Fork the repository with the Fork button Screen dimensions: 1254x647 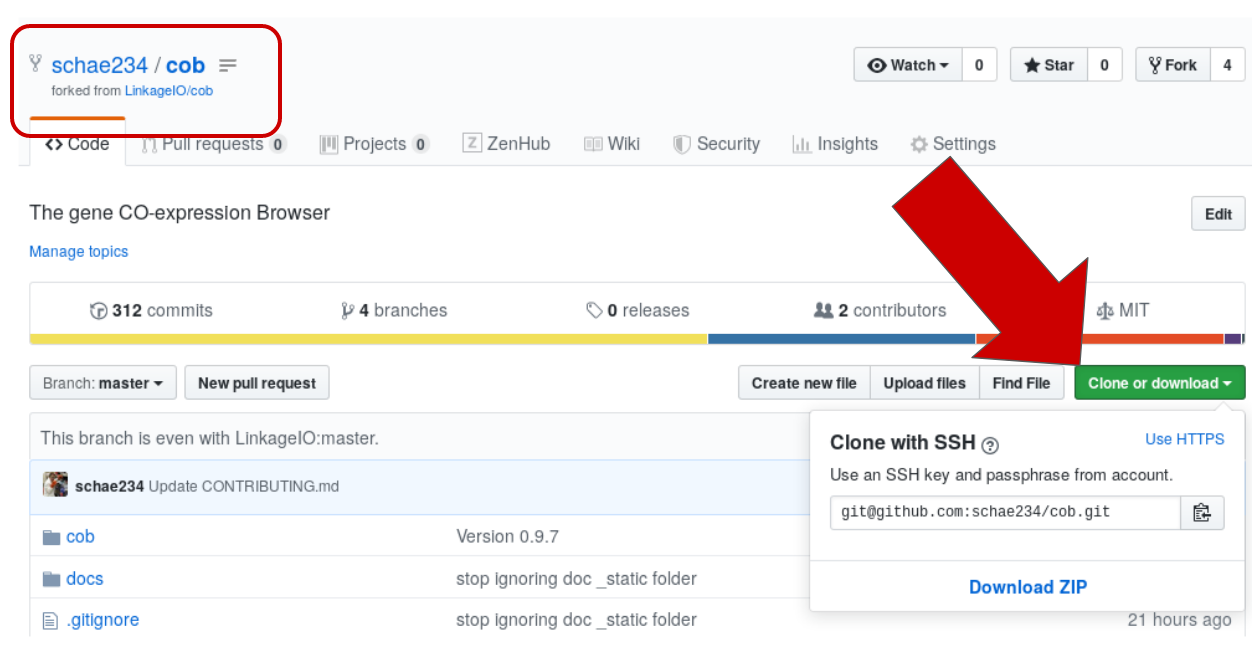tap(1172, 65)
